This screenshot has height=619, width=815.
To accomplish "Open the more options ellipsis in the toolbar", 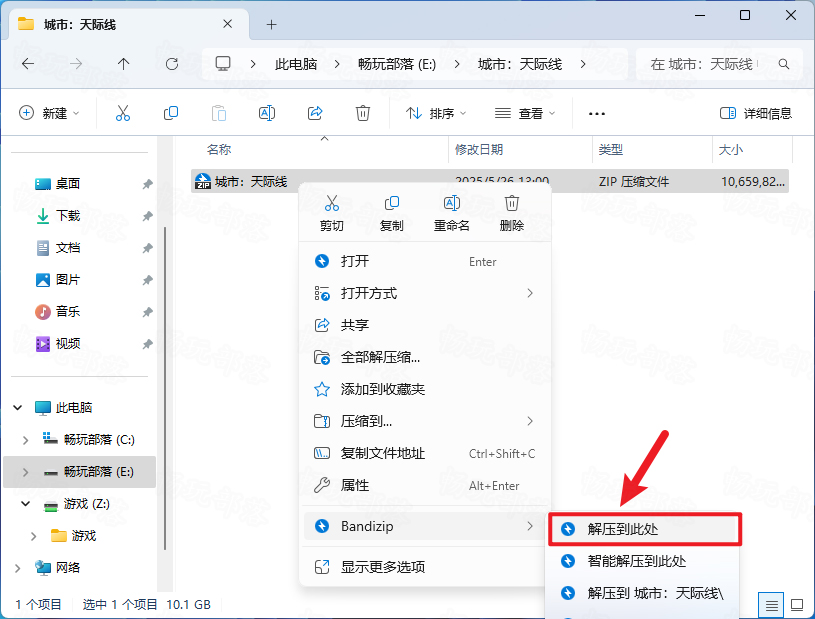I will pyautogui.click(x=597, y=113).
